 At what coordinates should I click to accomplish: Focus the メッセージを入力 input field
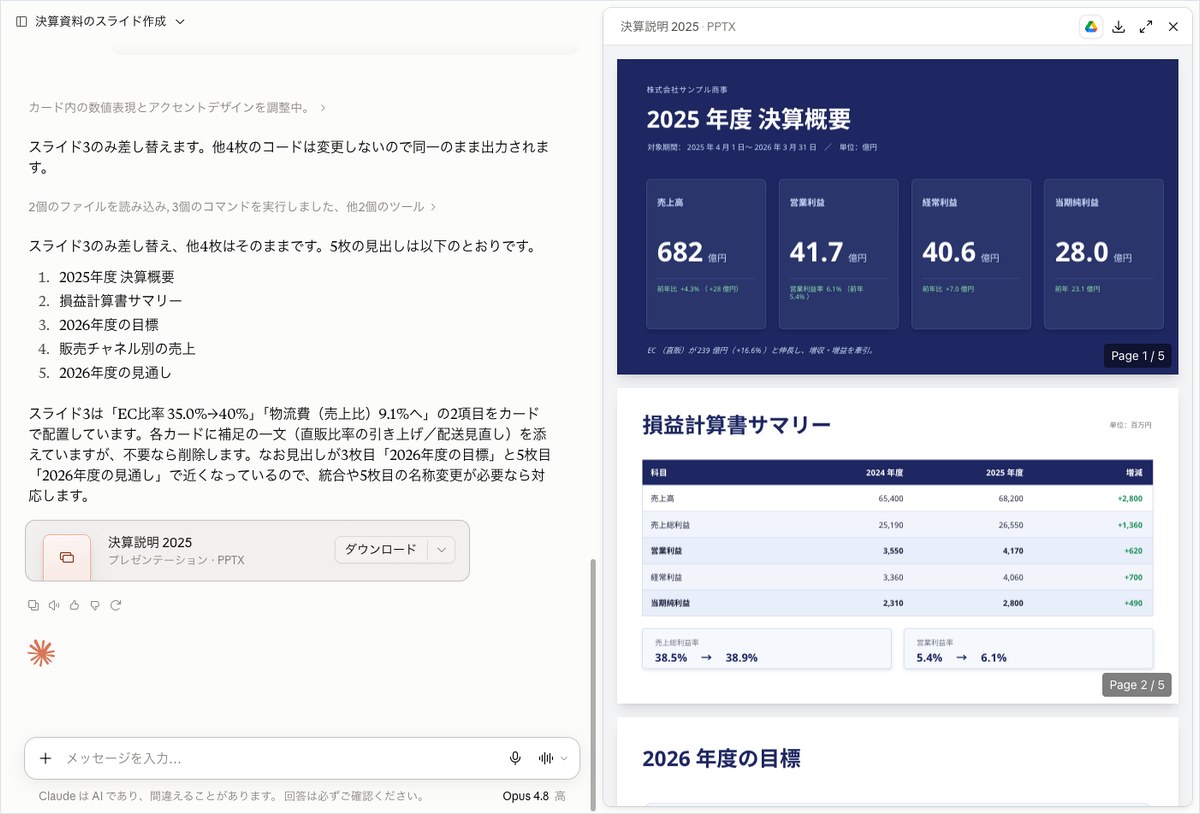[280, 758]
